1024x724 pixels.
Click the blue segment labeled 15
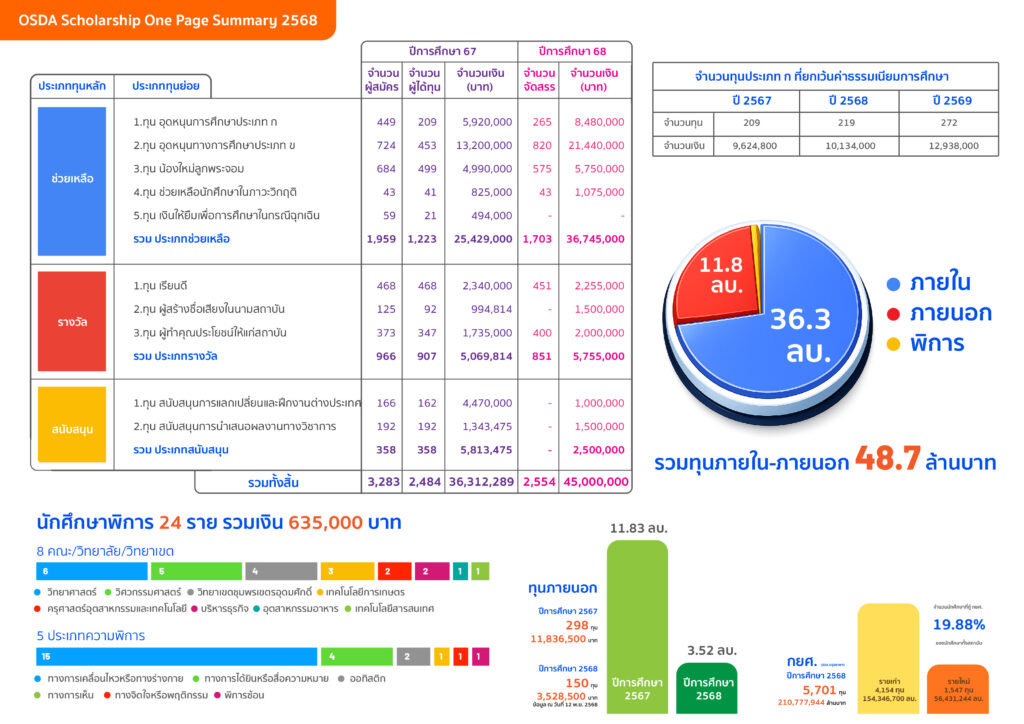(176, 656)
